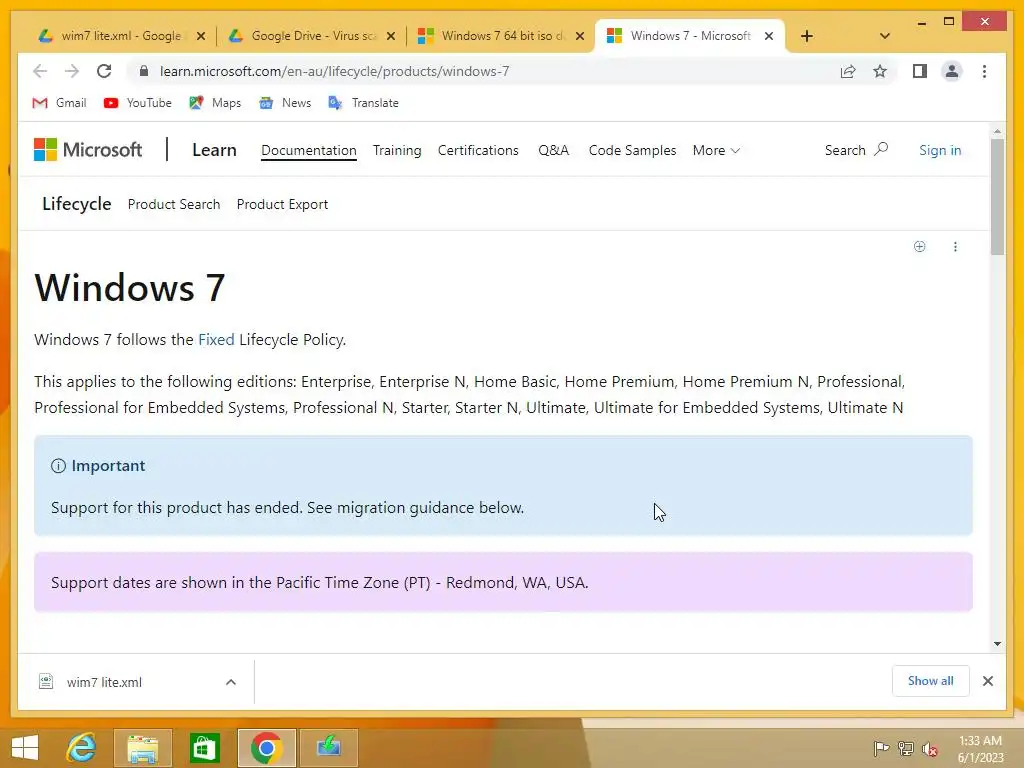Open Code Samples menu item
Viewport: 1024px width, 768px height.
(632, 150)
